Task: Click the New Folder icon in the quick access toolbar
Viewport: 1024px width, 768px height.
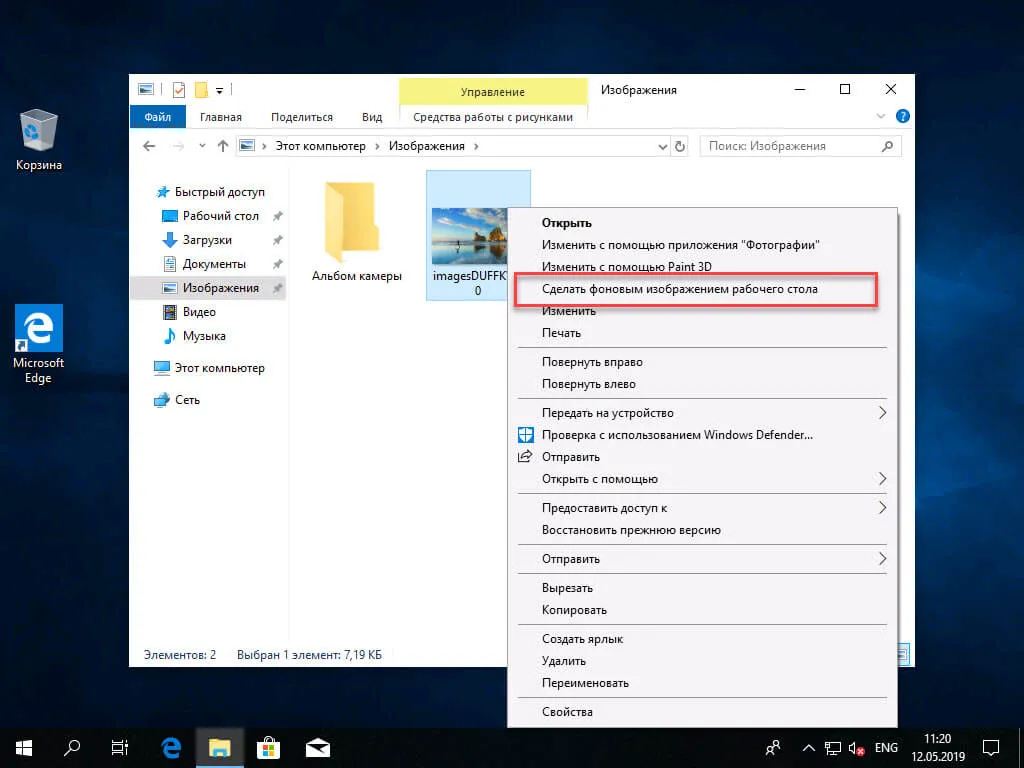Action: pos(201,90)
